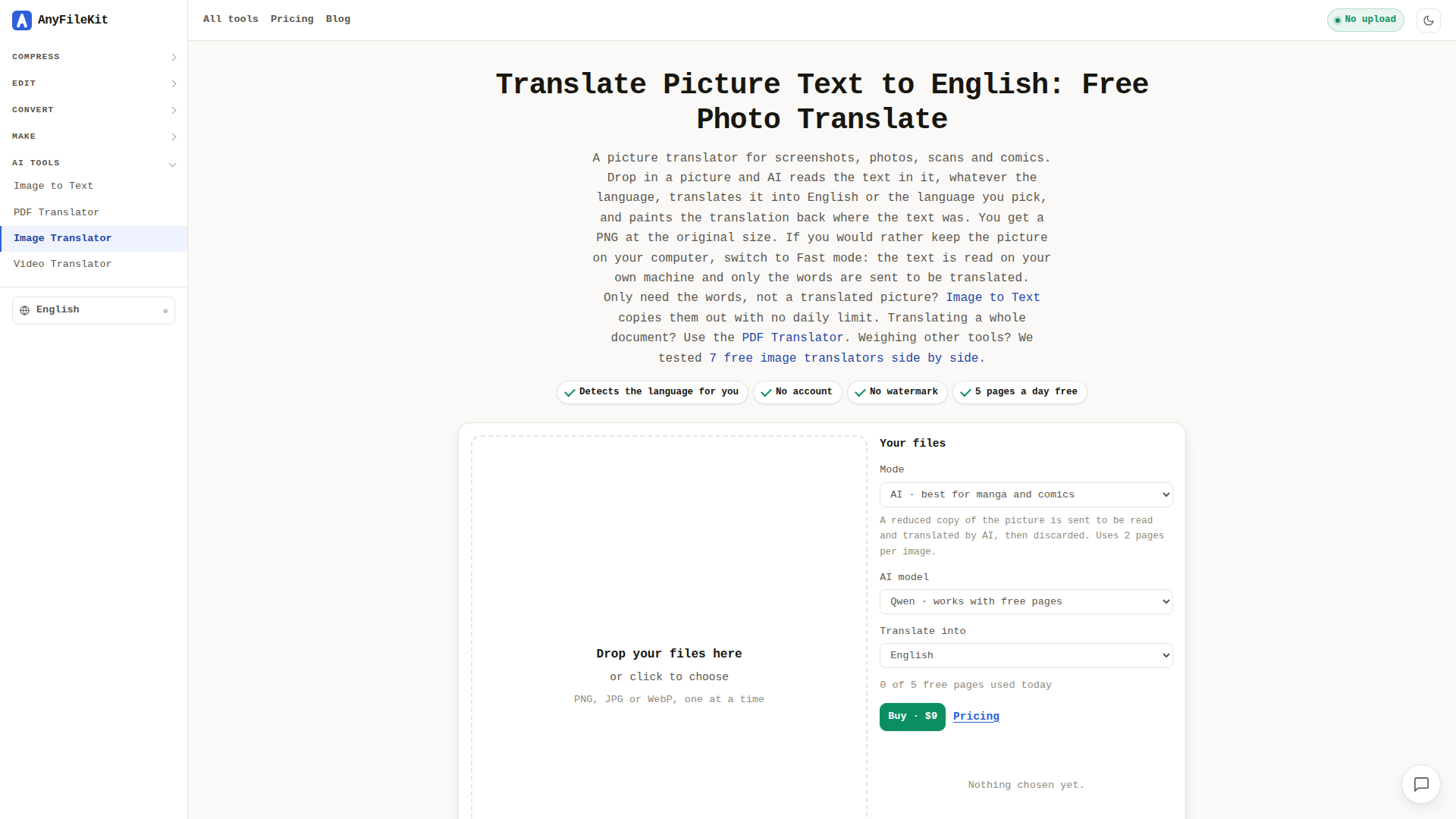This screenshot has width=1456, height=819.
Task: Click the AnyFileKit logo icon
Action: pos(22,20)
